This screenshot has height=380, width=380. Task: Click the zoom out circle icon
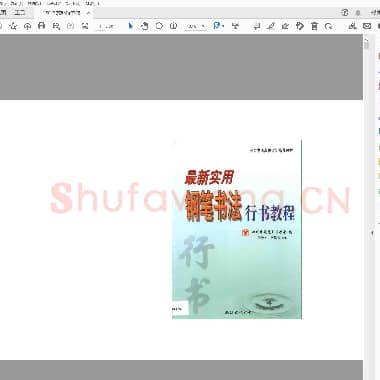coord(159,26)
